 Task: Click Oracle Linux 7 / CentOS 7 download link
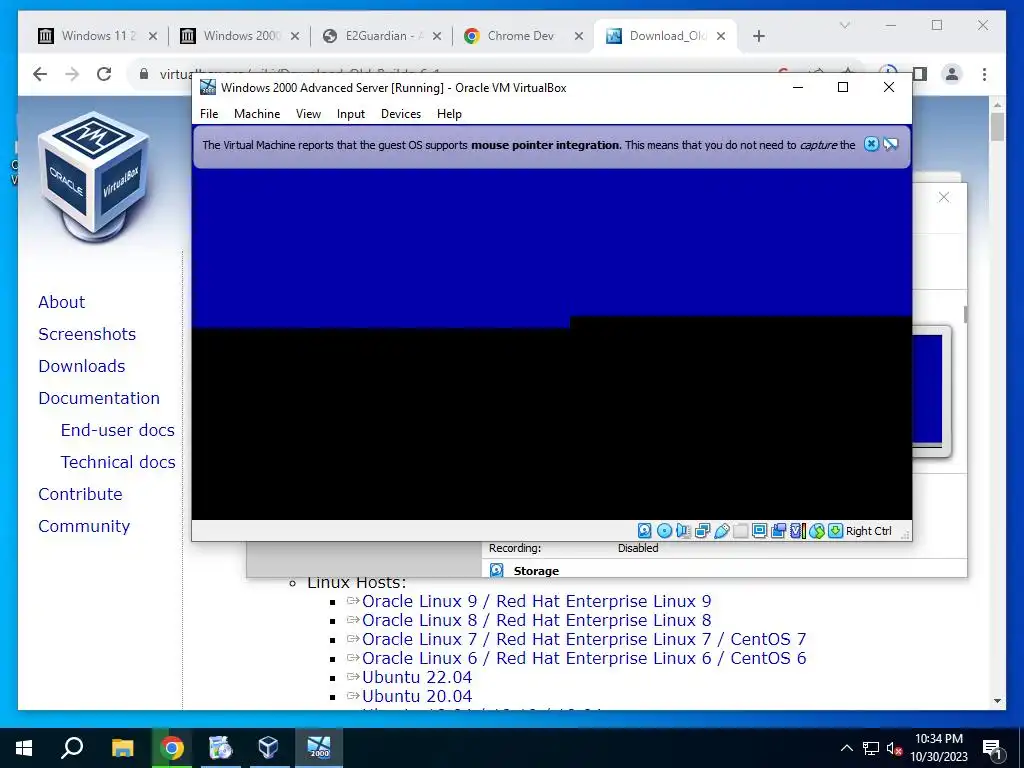coord(584,639)
